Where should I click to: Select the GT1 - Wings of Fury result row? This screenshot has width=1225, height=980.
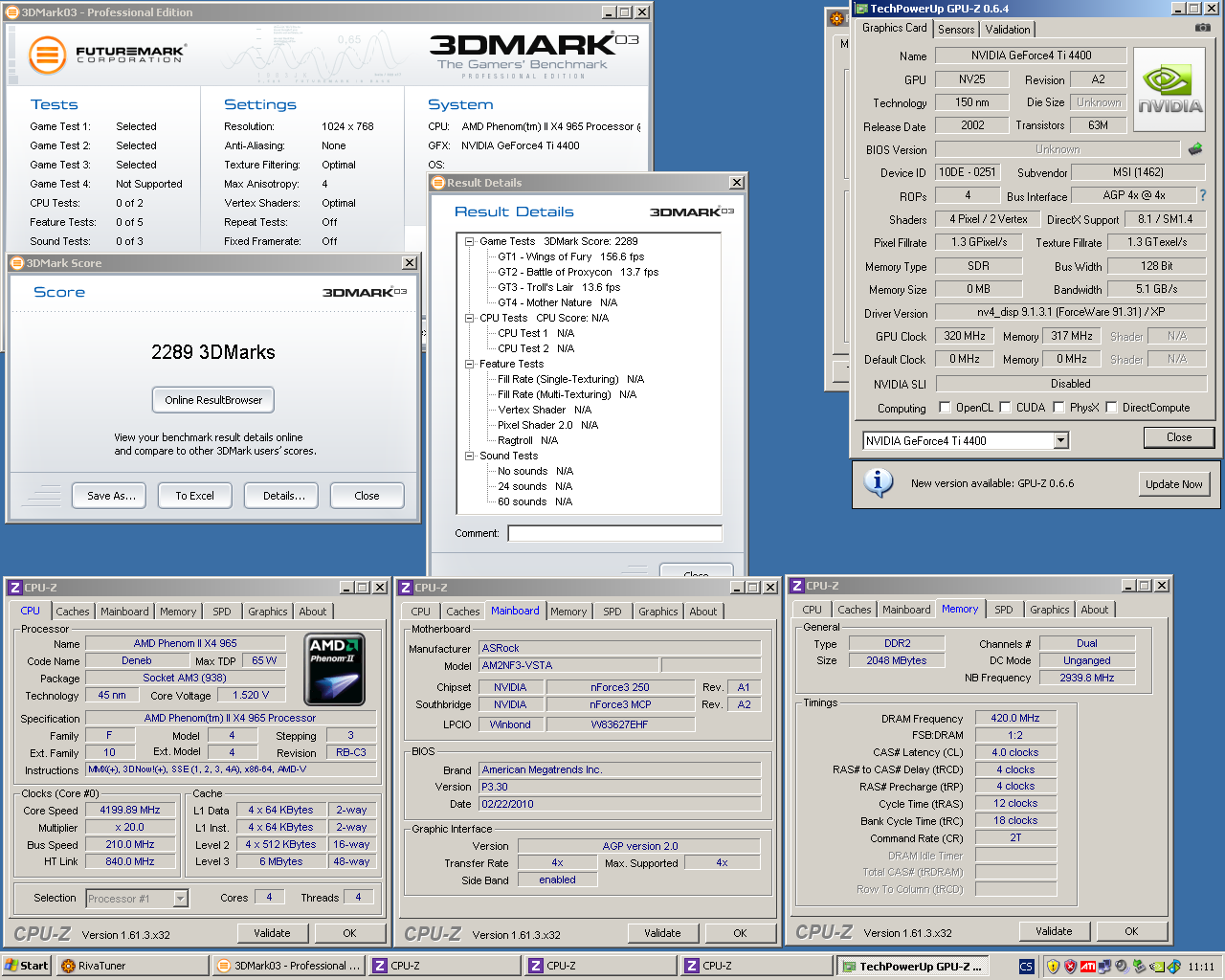click(570, 256)
